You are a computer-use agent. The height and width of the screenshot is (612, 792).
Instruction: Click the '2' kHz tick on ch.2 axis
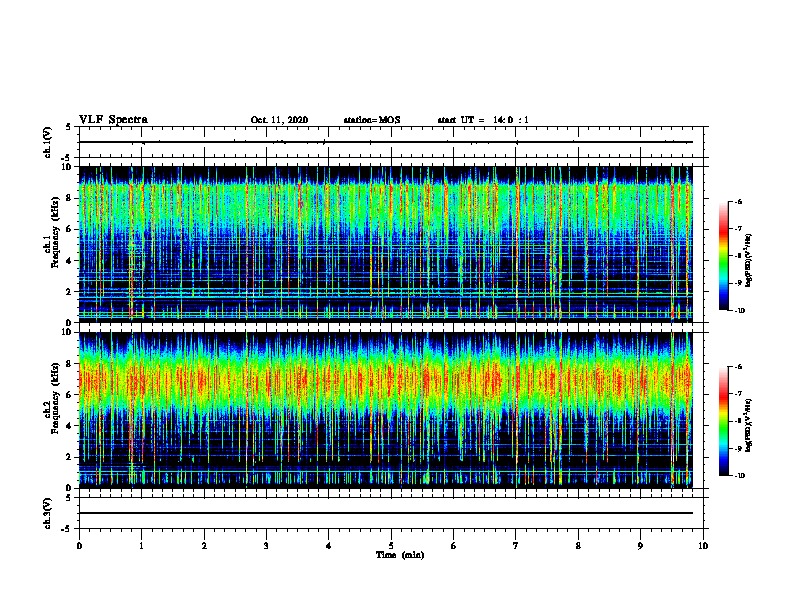click(x=70, y=457)
